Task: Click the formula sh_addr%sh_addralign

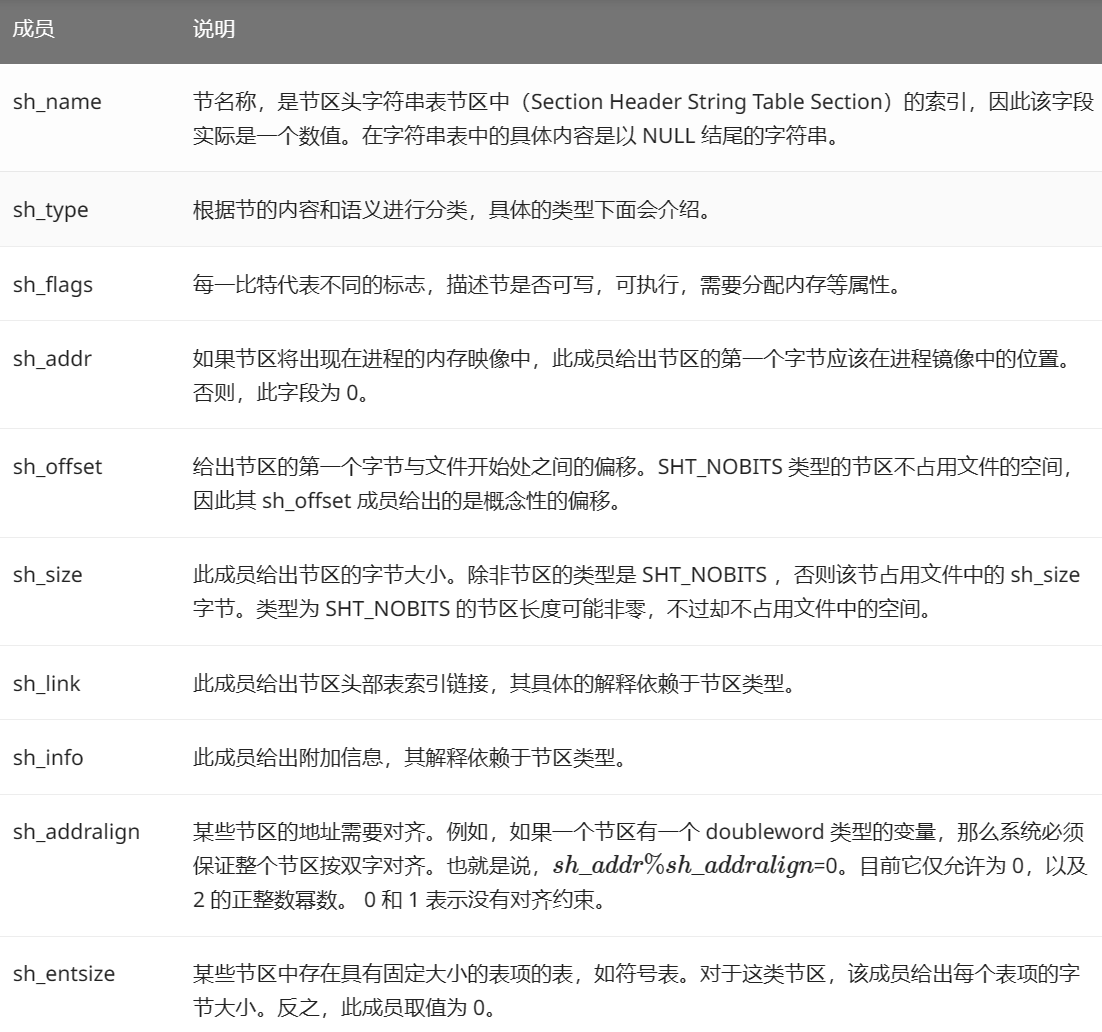Action: 683,866
